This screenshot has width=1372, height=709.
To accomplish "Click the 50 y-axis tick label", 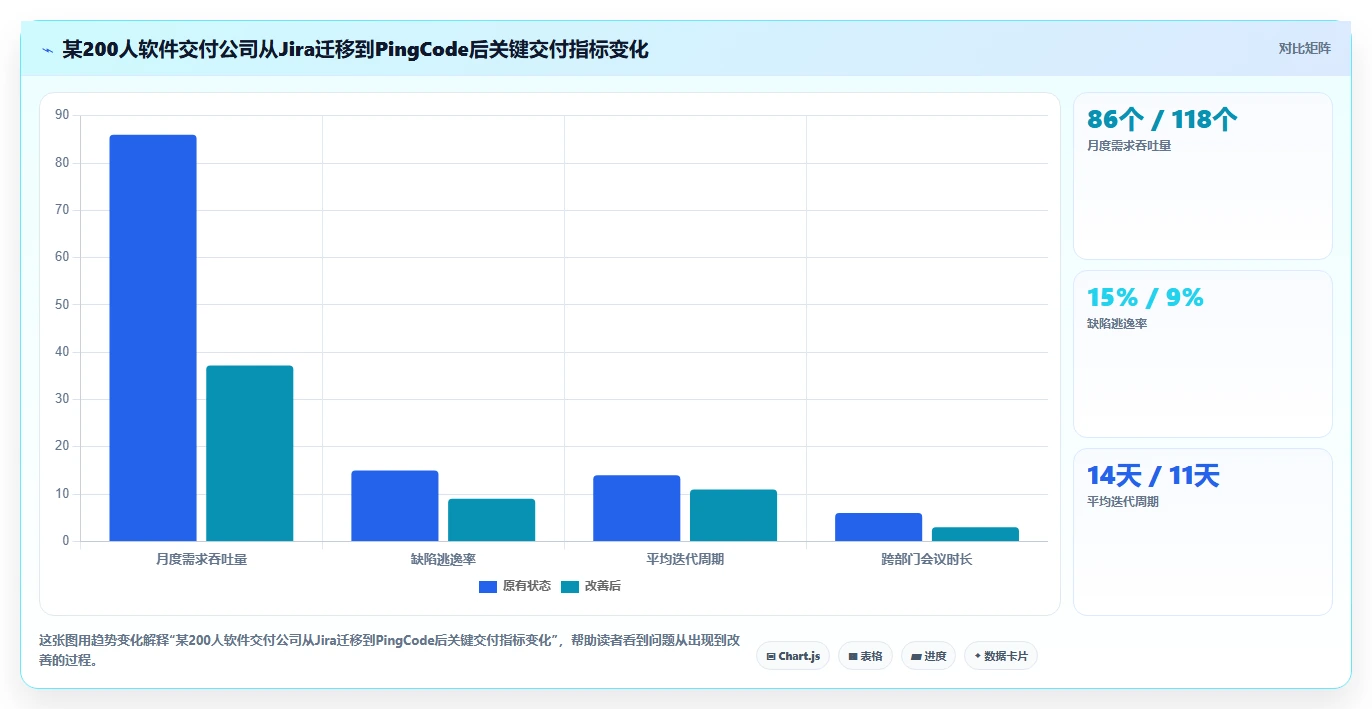I will [62, 304].
